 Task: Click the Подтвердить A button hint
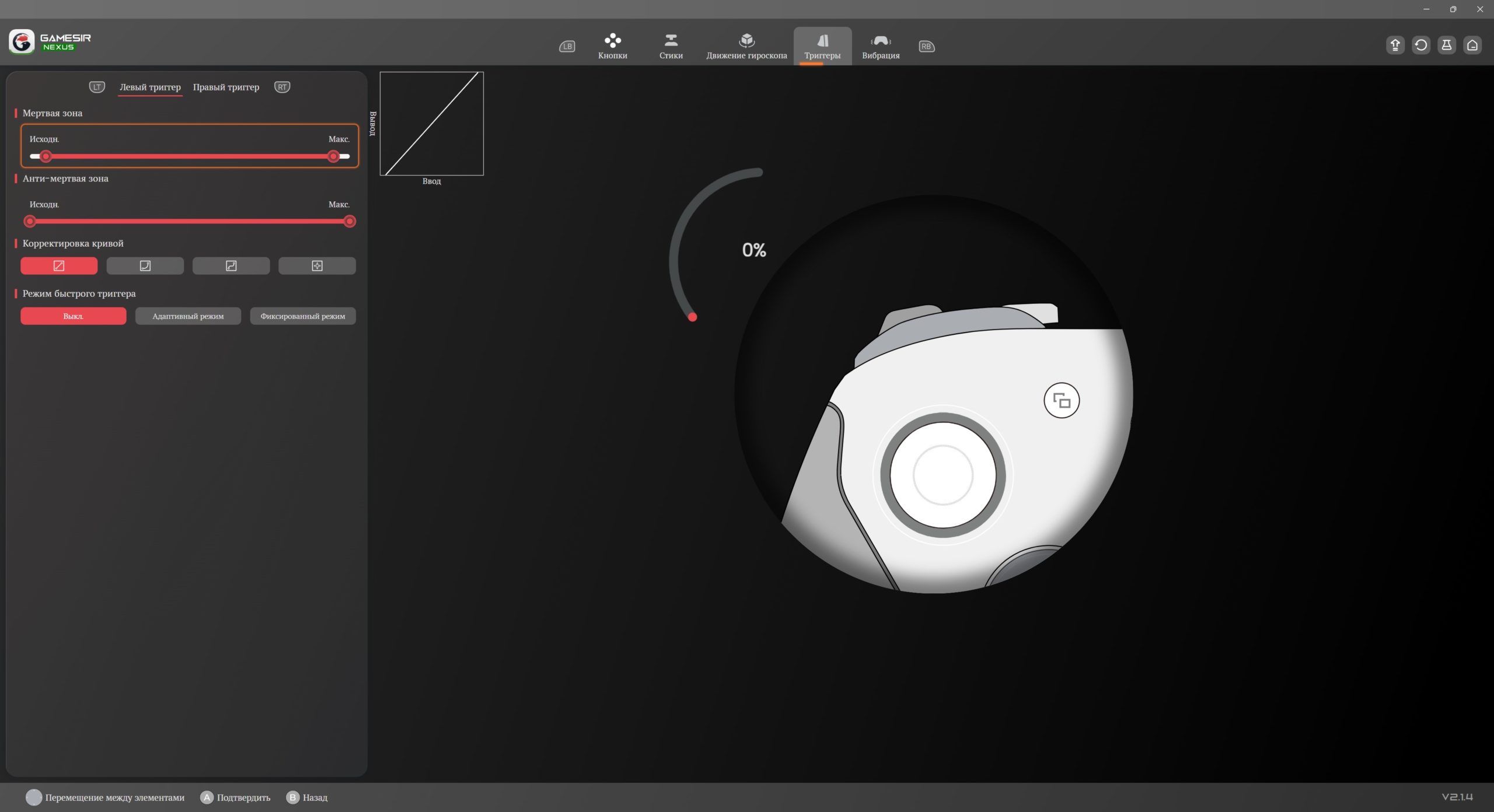coord(235,797)
